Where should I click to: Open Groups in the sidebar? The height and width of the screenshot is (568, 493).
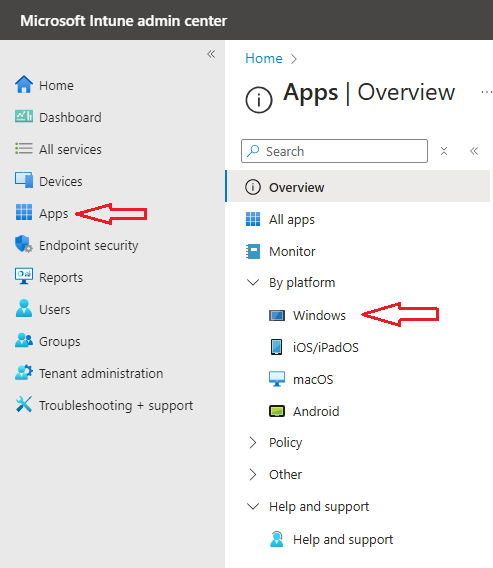coord(60,342)
